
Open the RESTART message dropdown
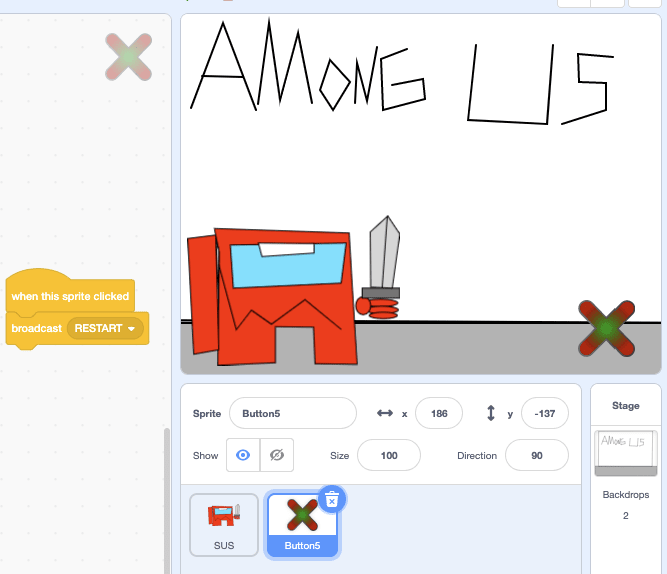(x=105, y=328)
